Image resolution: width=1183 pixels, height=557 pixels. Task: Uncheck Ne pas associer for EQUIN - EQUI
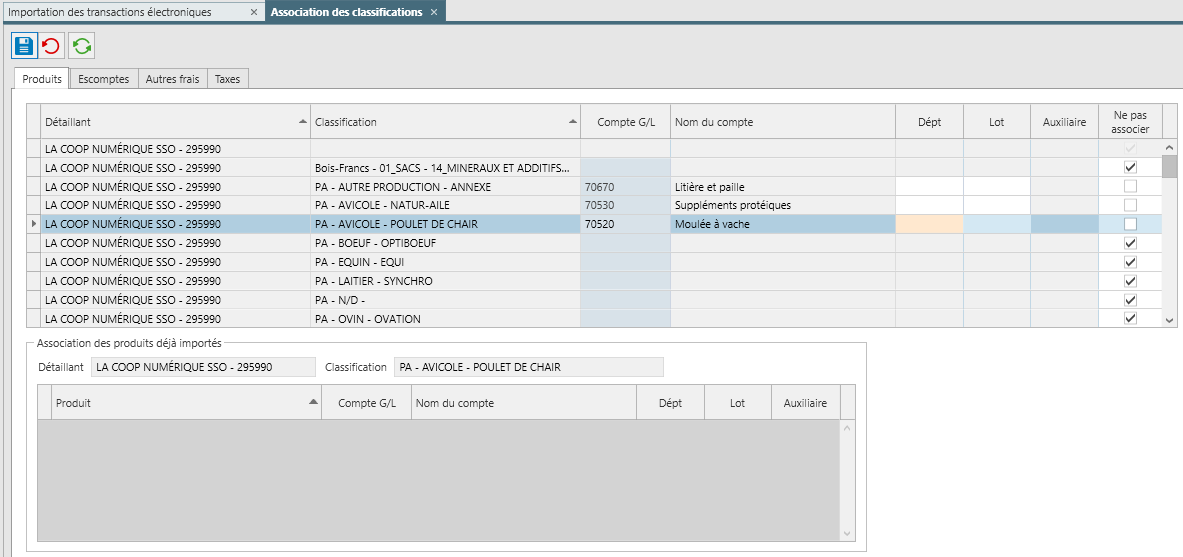coord(1130,262)
